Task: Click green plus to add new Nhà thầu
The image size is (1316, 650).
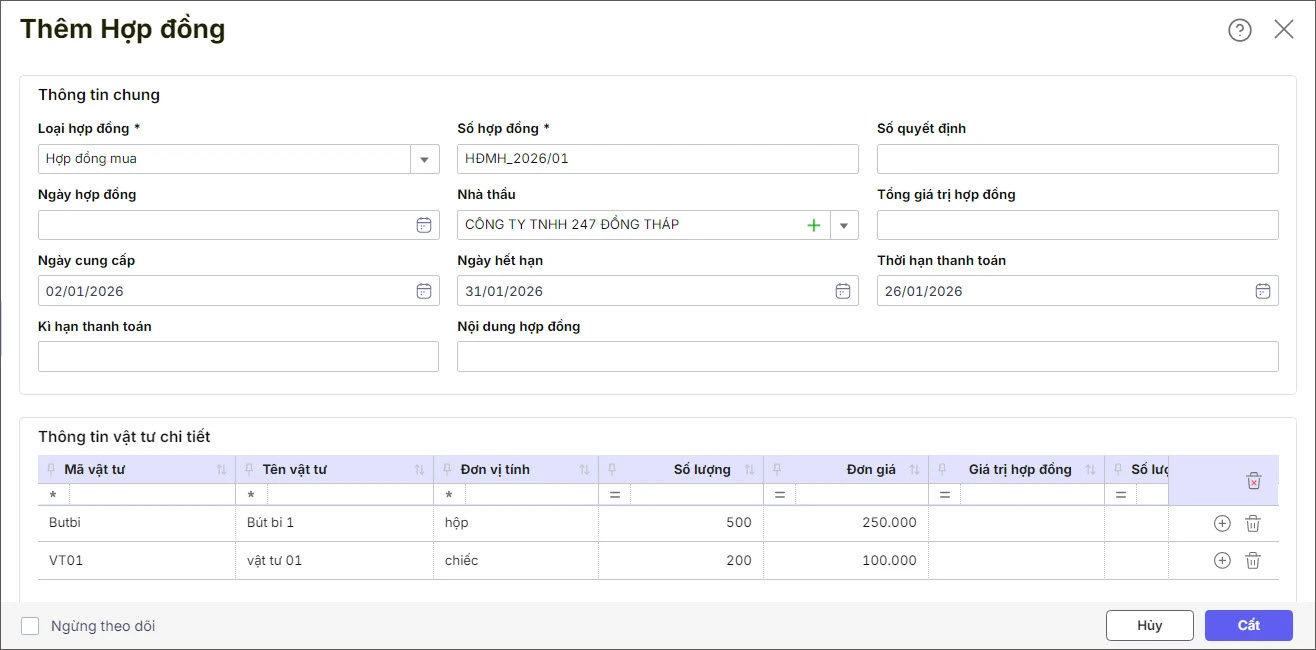Action: pyautogui.click(x=814, y=225)
